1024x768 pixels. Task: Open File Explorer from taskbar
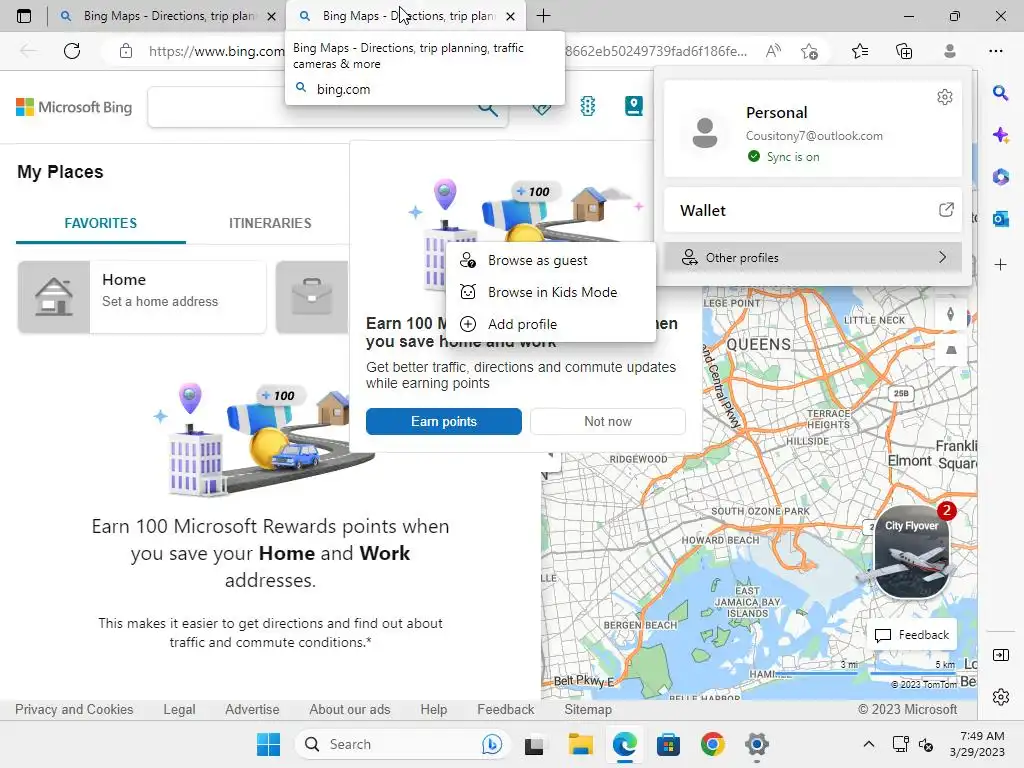click(581, 744)
